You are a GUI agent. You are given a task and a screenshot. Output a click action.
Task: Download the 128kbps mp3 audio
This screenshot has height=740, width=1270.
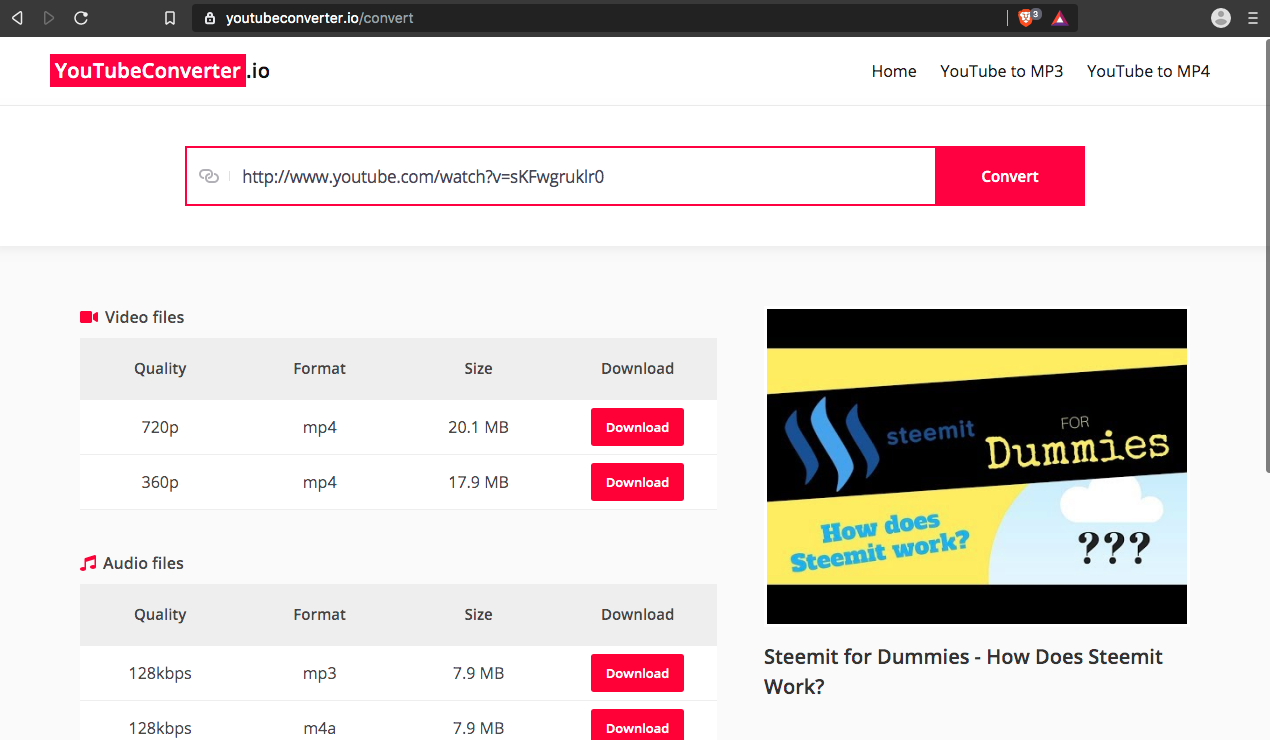coord(637,673)
